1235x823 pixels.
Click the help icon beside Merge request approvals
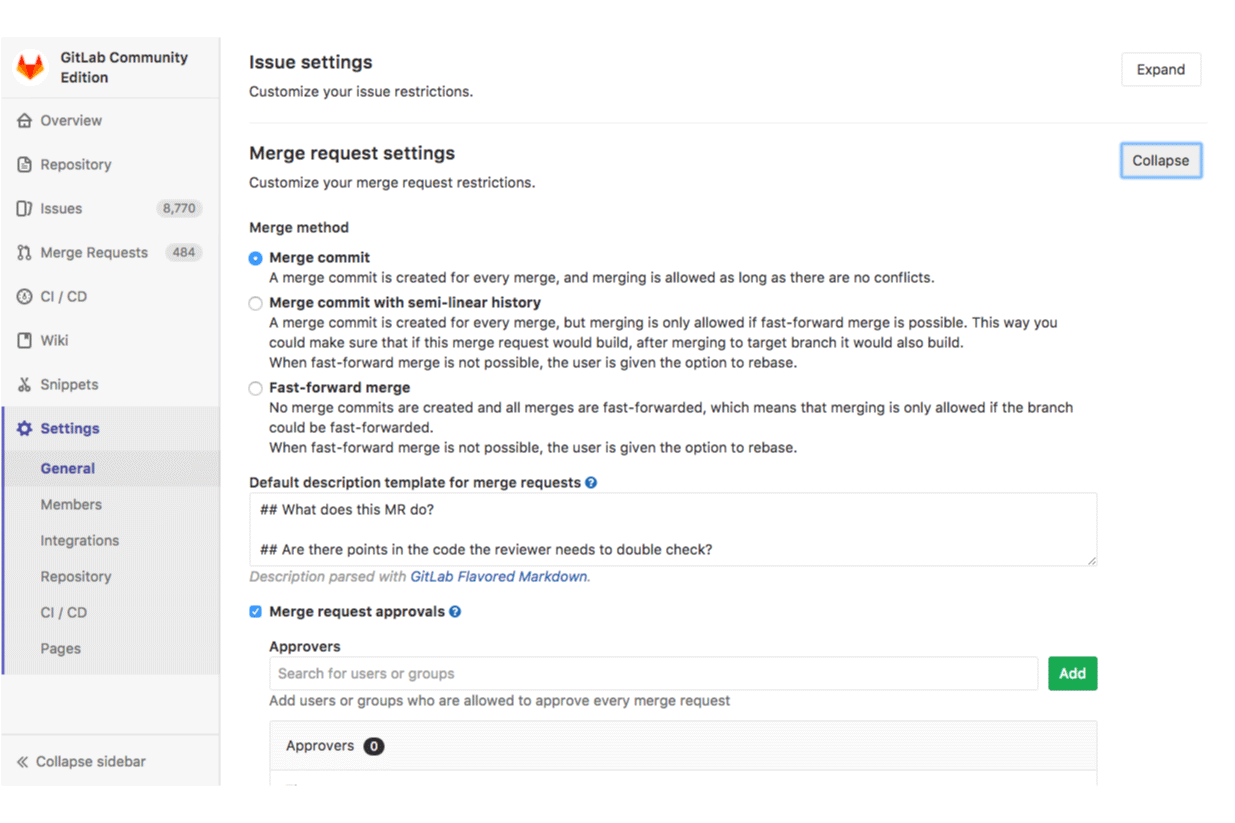point(455,611)
